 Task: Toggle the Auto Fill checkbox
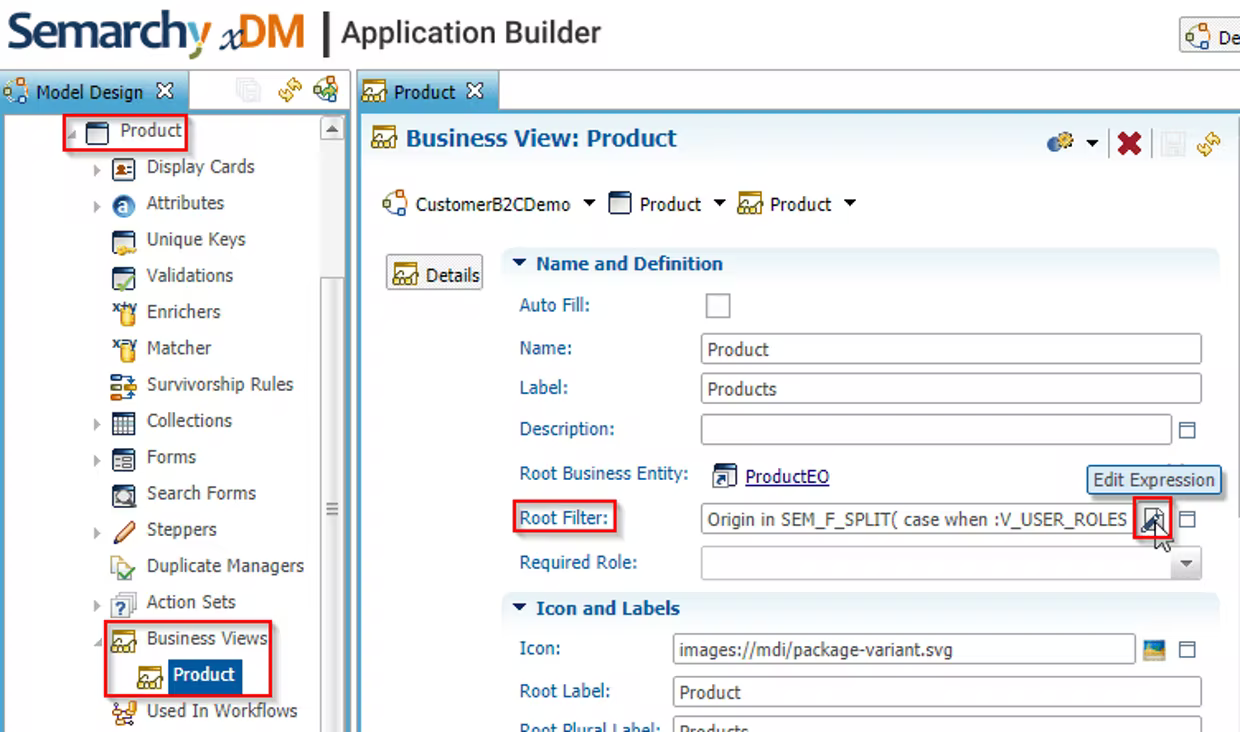(718, 306)
